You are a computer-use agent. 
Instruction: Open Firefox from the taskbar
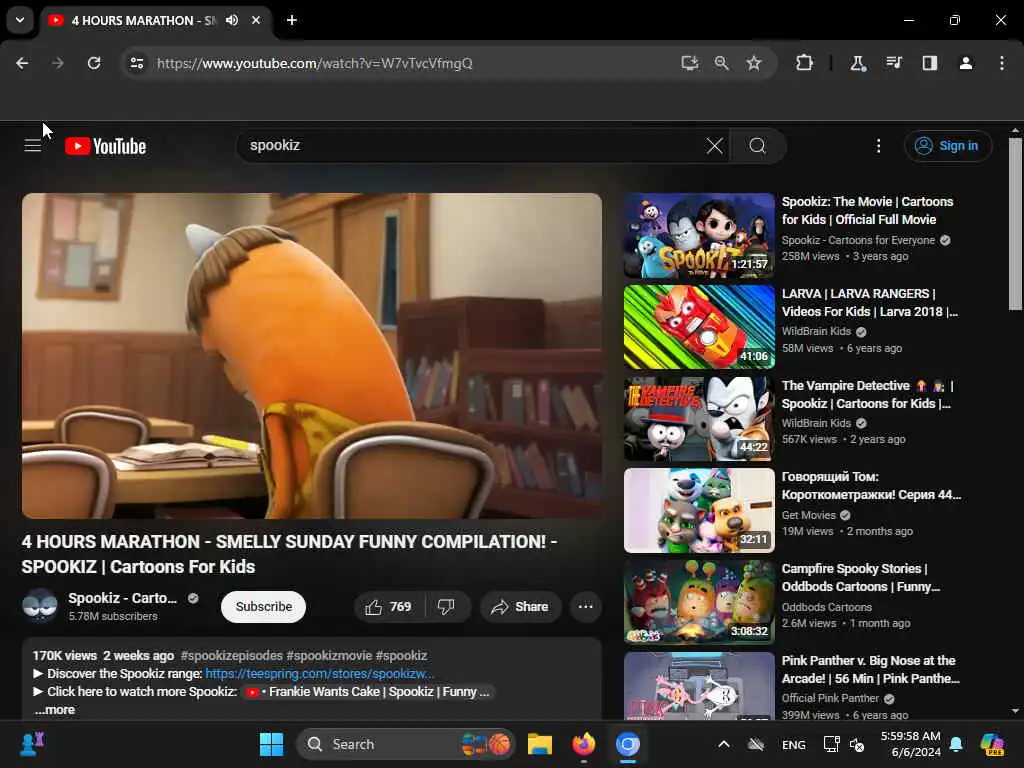tap(584, 744)
